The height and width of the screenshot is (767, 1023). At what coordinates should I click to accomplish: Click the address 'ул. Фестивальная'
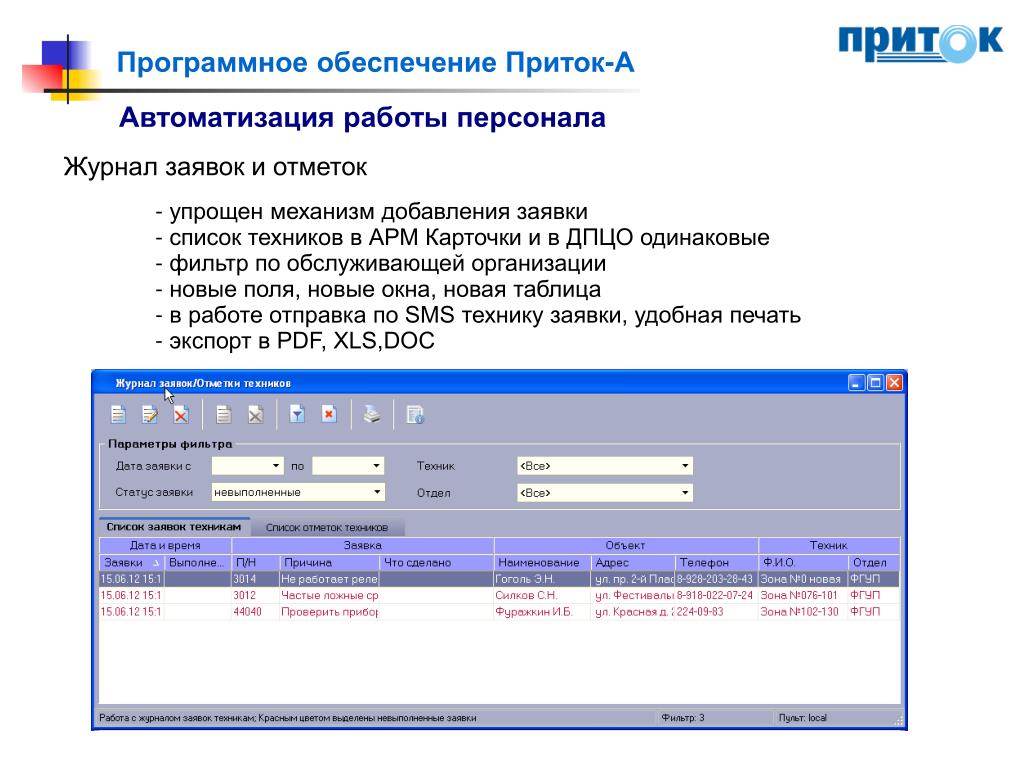(x=633, y=595)
